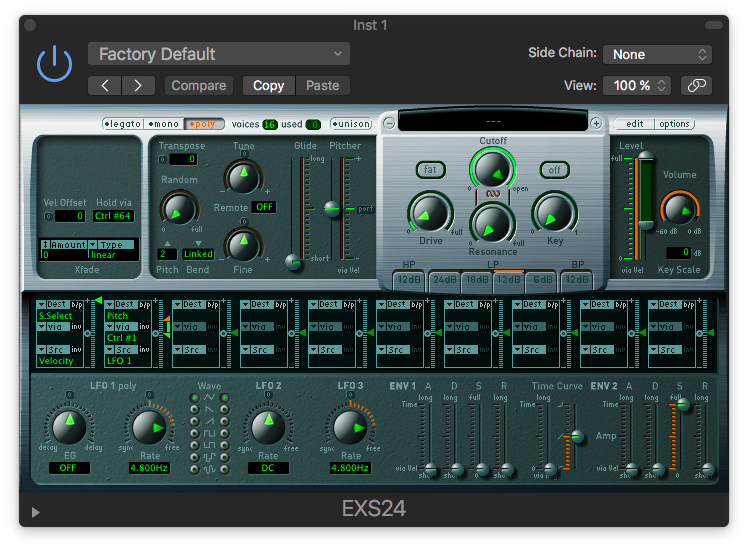Screen dimensions: 748x550
Task: Click the Glide slider handle
Action: (293, 261)
